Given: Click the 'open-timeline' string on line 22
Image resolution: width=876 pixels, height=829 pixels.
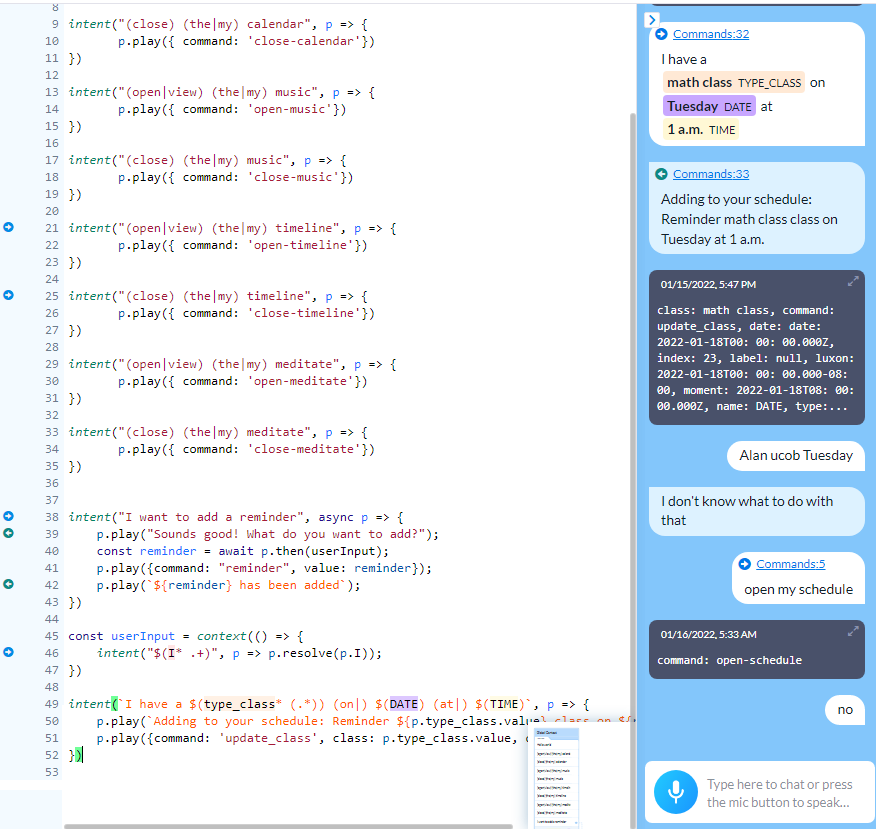Looking at the screenshot, I should [300, 245].
